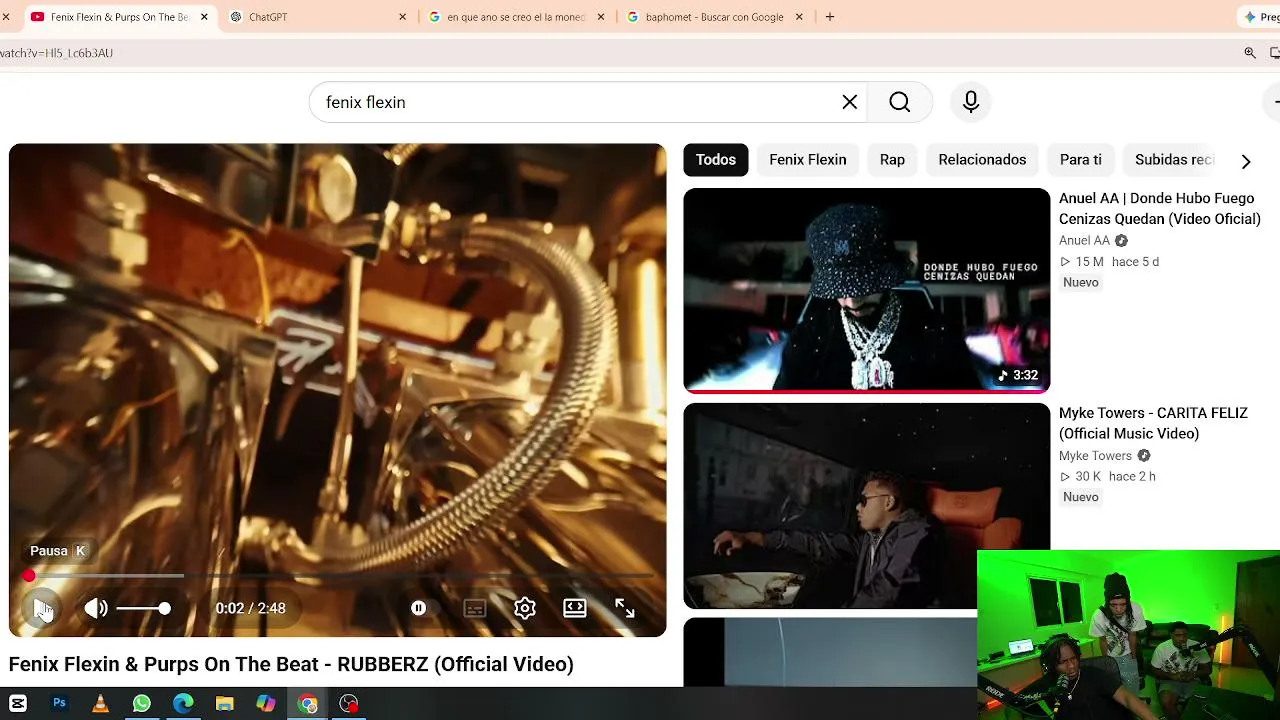This screenshot has width=1280, height=720.
Task: Select the Todos filter chip
Action: click(716, 160)
